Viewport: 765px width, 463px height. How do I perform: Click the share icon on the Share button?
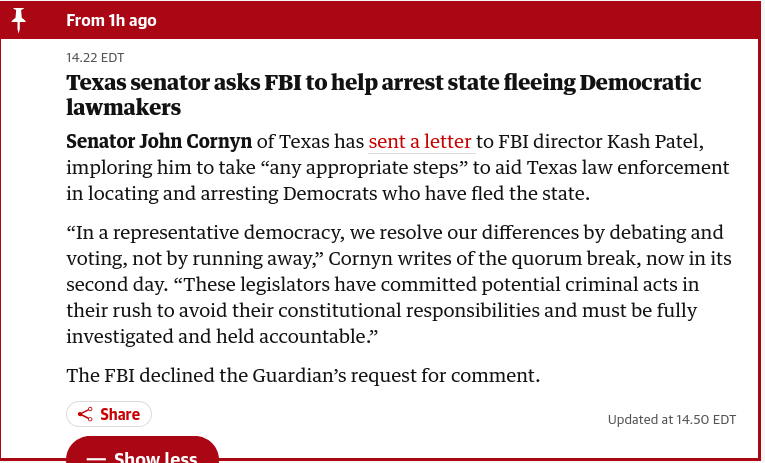point(85,415)
